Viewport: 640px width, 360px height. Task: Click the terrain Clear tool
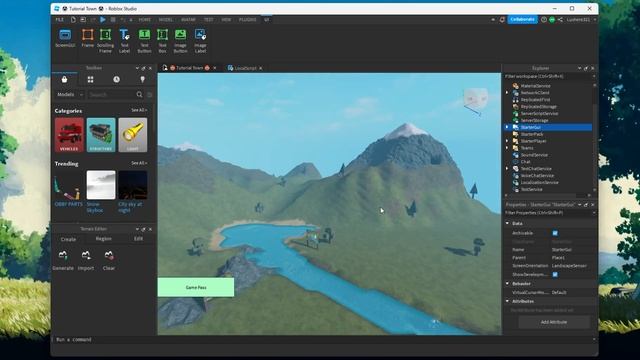coord(109,260)
